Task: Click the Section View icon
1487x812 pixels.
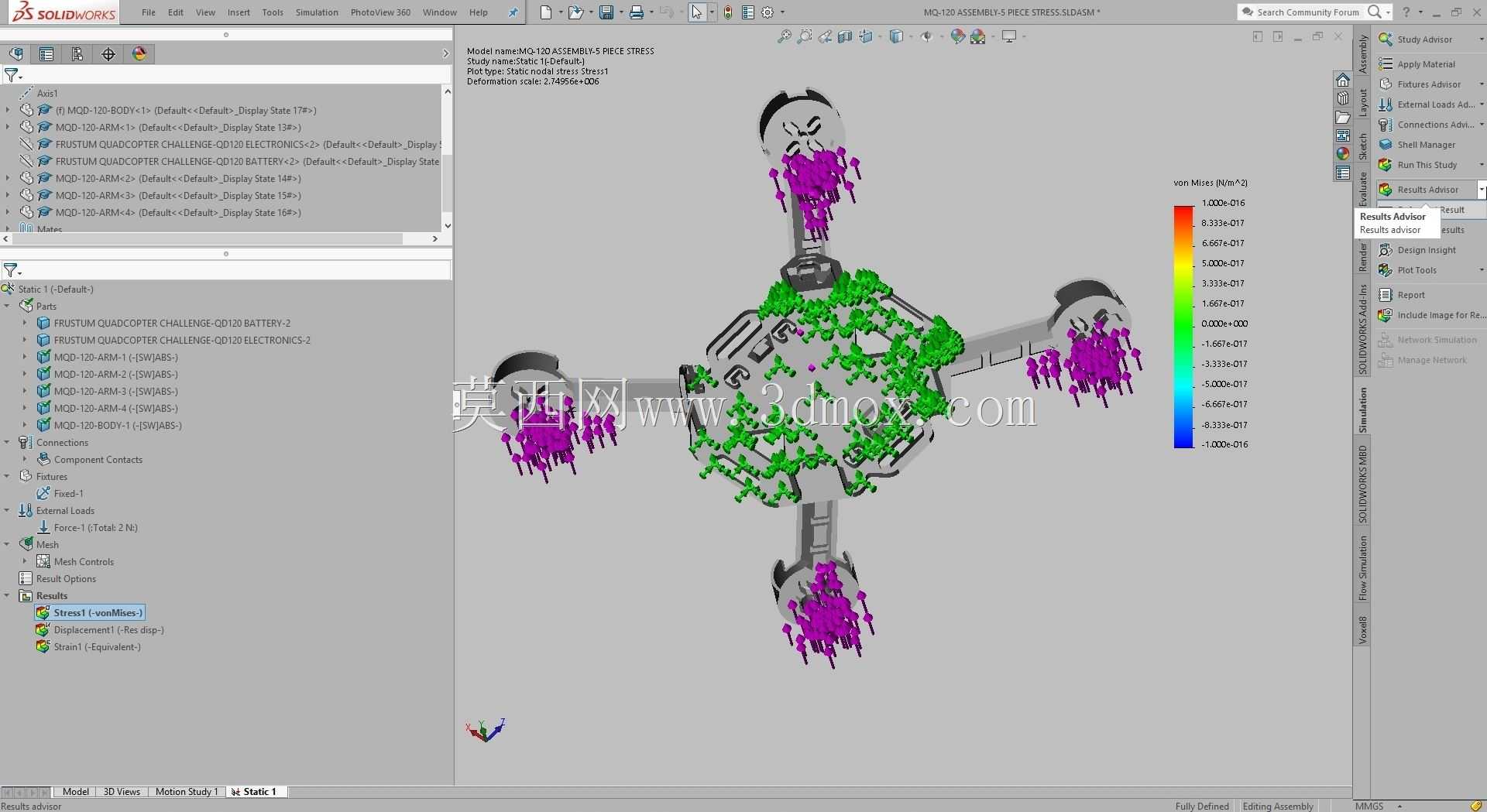Action: click(845, 36)
